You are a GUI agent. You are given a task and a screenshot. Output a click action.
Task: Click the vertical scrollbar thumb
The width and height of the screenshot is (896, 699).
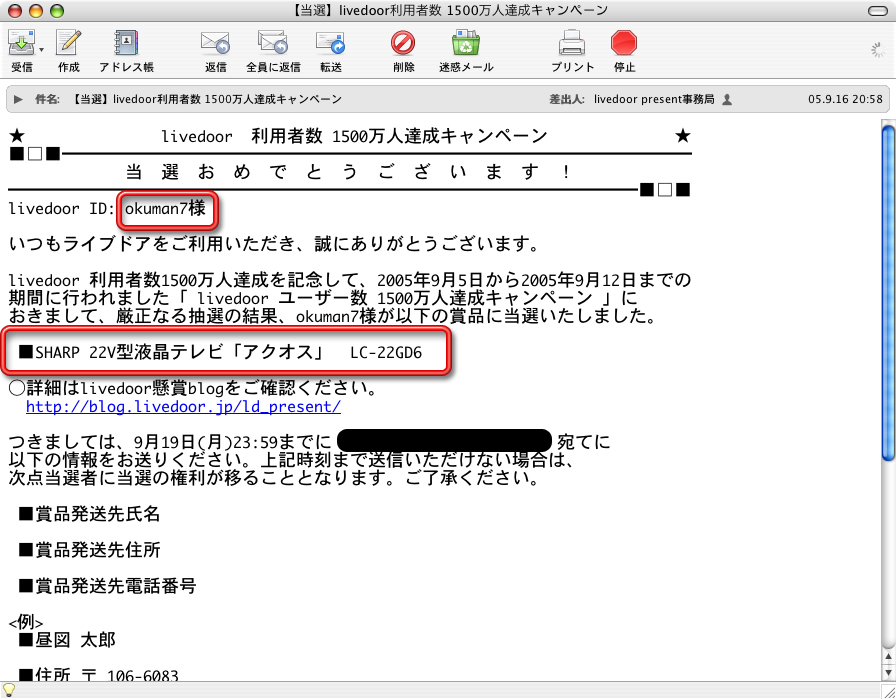(x=888, y=293)
